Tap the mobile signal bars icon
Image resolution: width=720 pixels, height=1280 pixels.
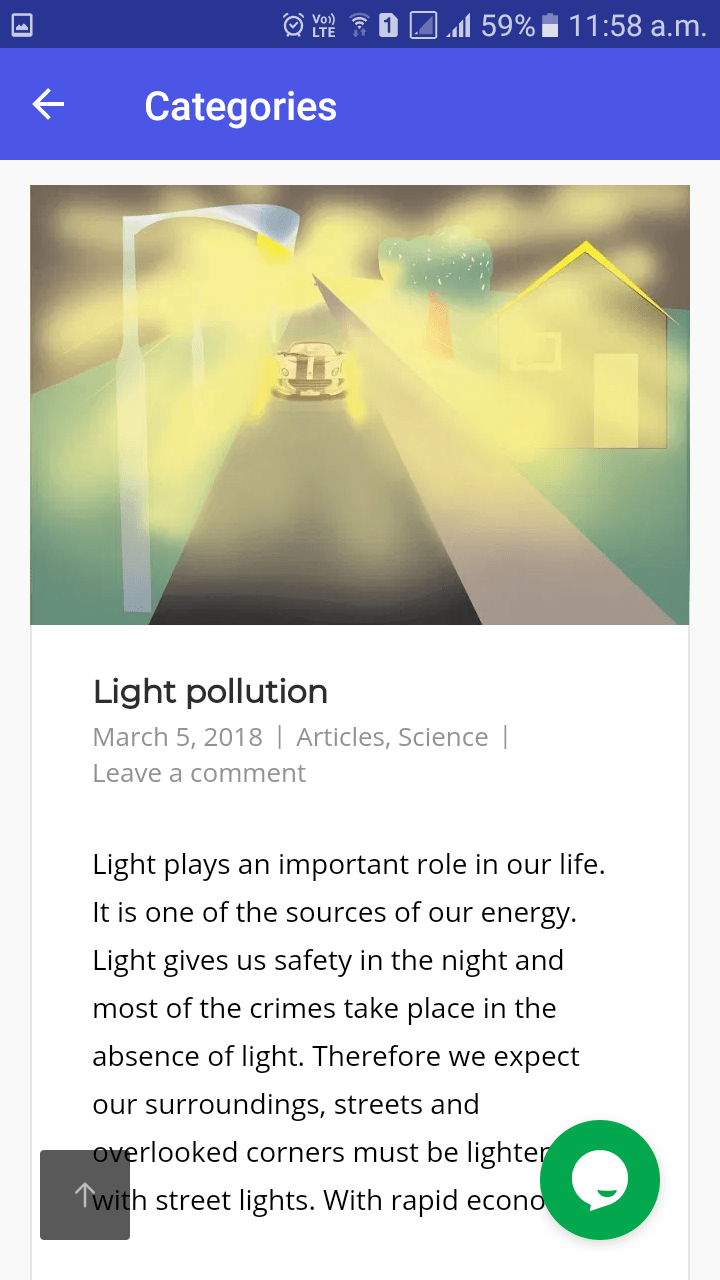click(459, 25)
